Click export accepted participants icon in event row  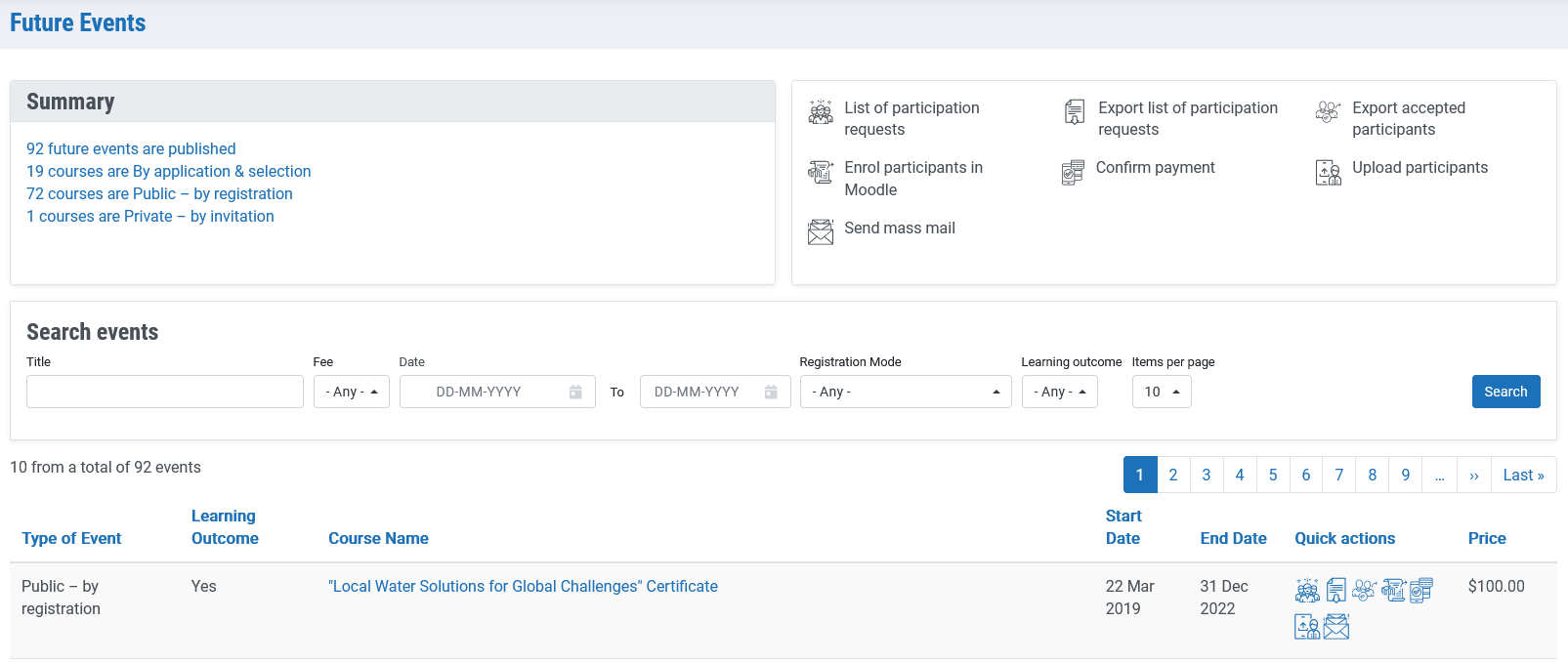click(1364, 590)
